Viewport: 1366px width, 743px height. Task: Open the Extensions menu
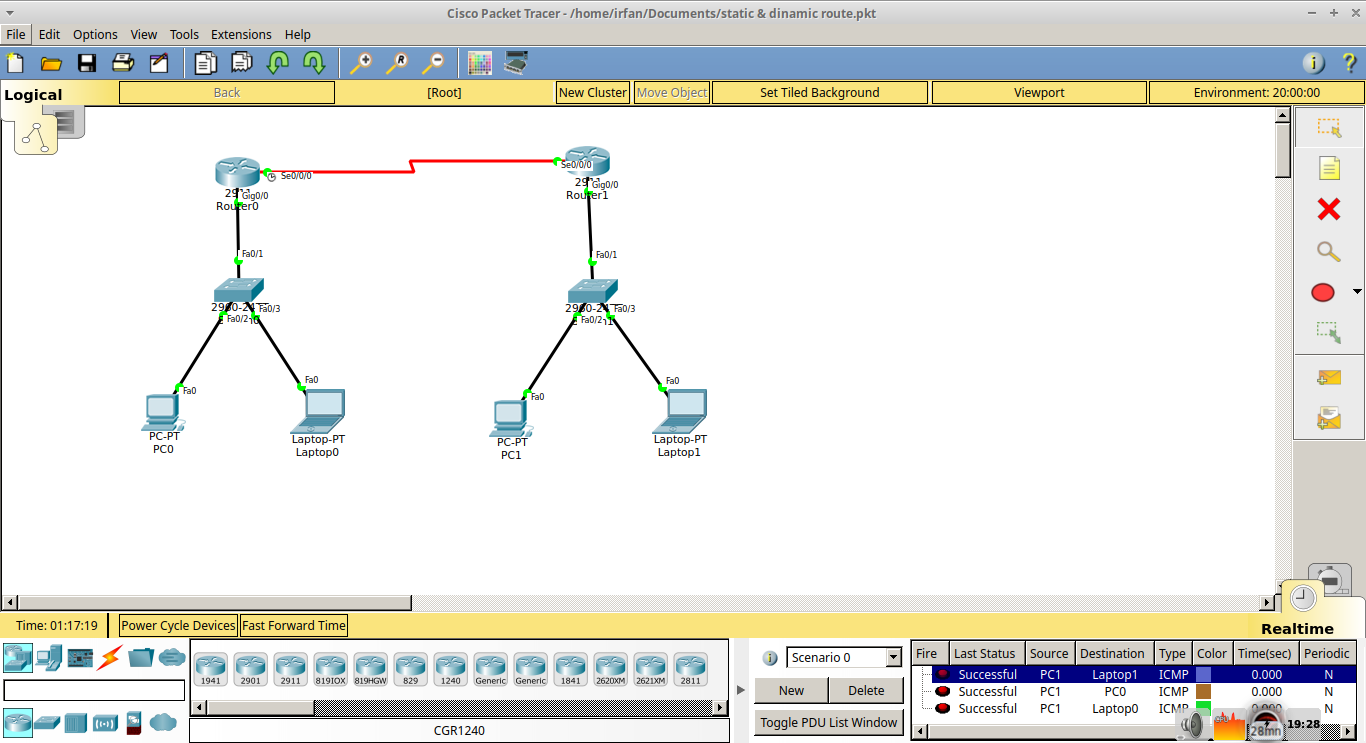coord(241,34)
